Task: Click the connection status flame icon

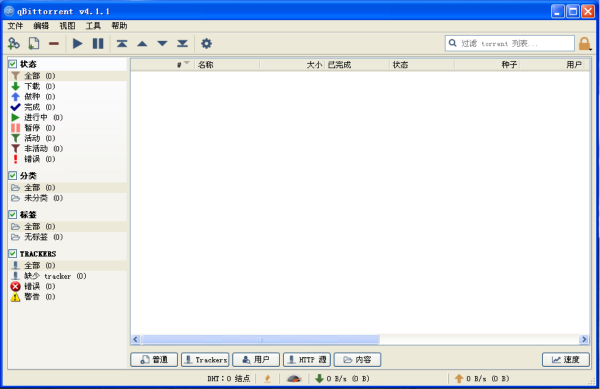Action: point(267,379)
